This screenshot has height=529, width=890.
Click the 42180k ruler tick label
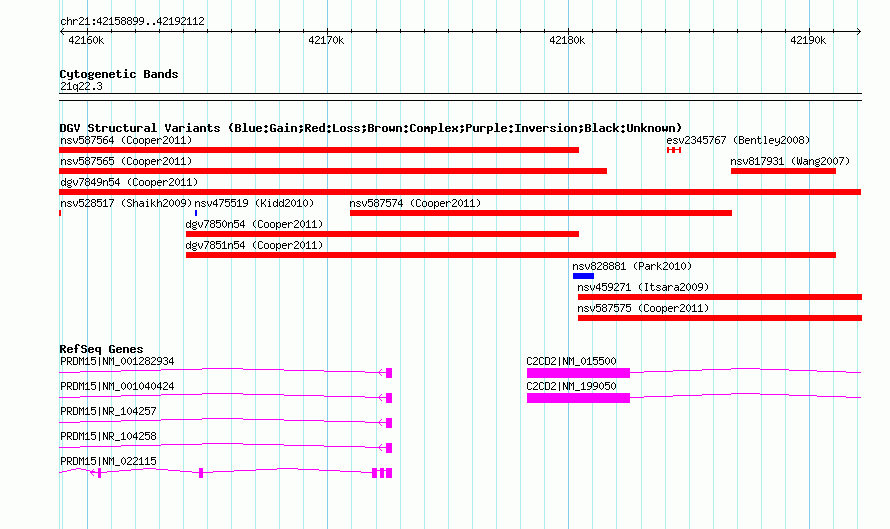tap(567, 40)
